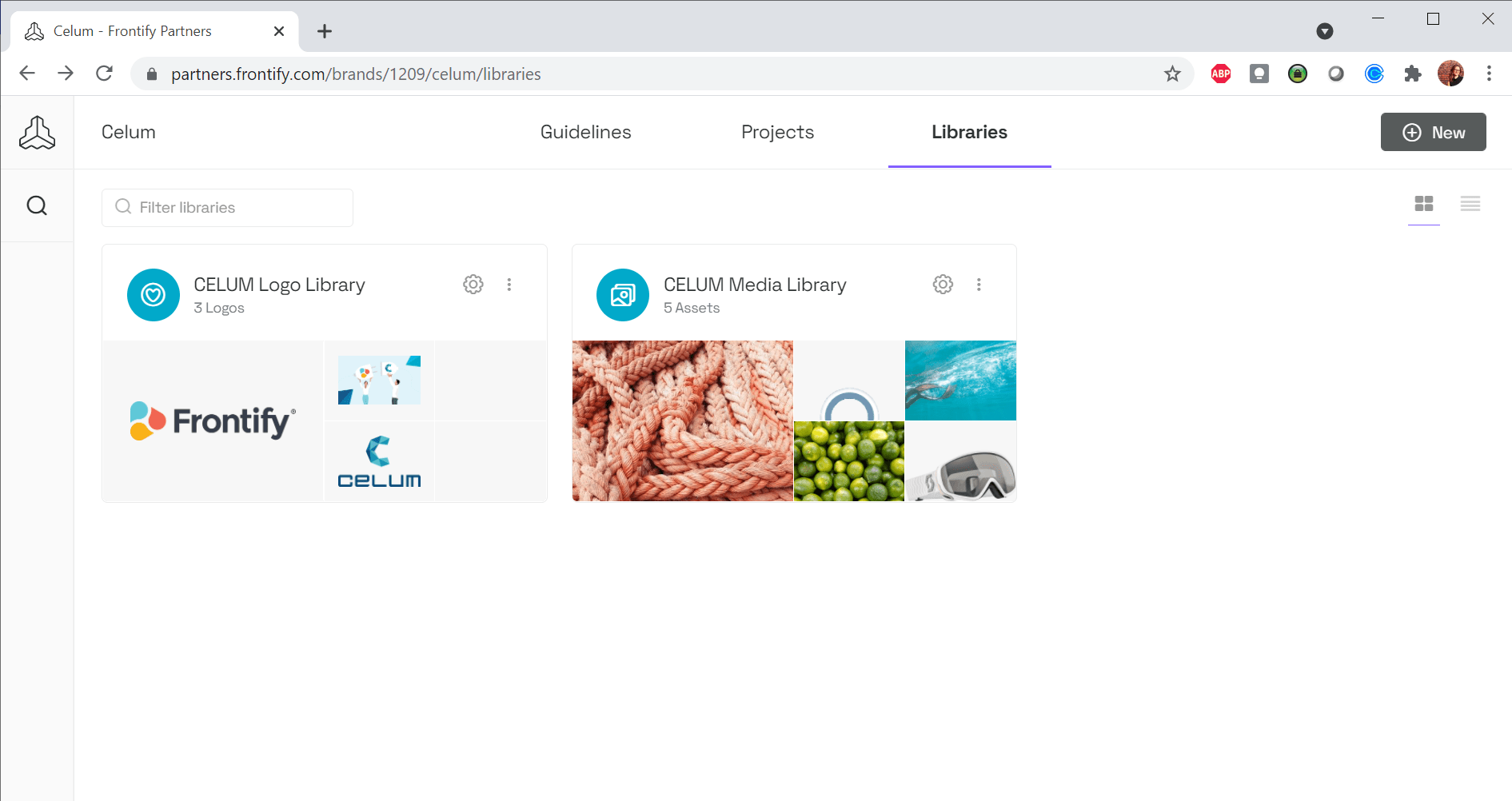This screenshot has height=801, width=1512.
Task: Switch libraries to list view
Action: coord(1470,205)
